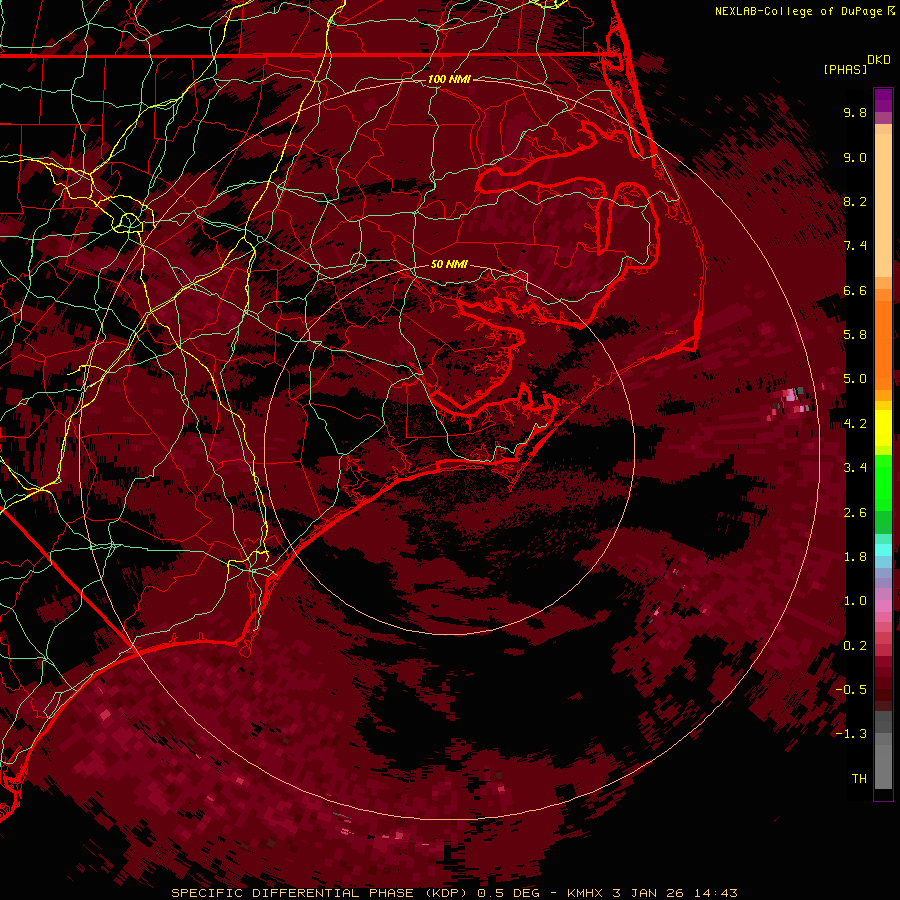Click the purple top segment of the color bar

pyautogui.click(x=883, y=101)
